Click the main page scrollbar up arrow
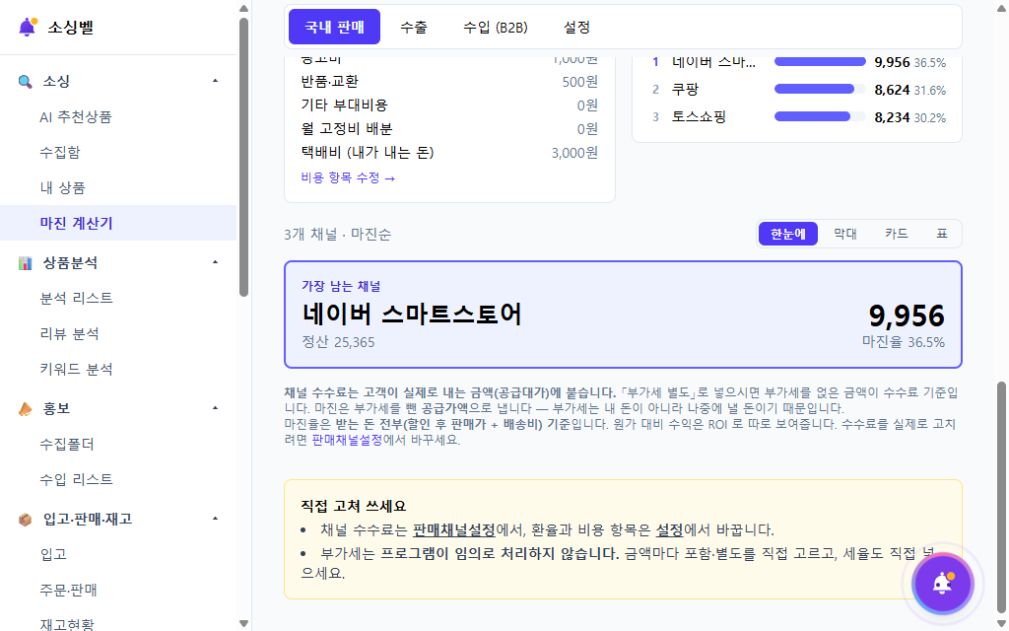 pyautogui.click(x=1001, y=8)
